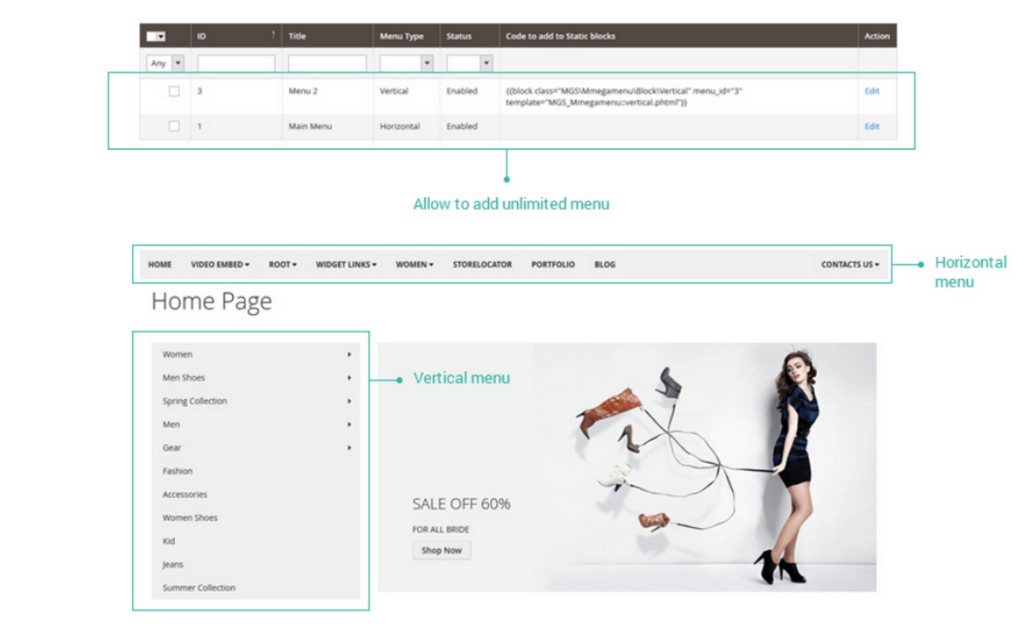Viewport: 1024px width, 632px height.
Task: Click the Shop Now button
Action: click(x=441, y=550)
